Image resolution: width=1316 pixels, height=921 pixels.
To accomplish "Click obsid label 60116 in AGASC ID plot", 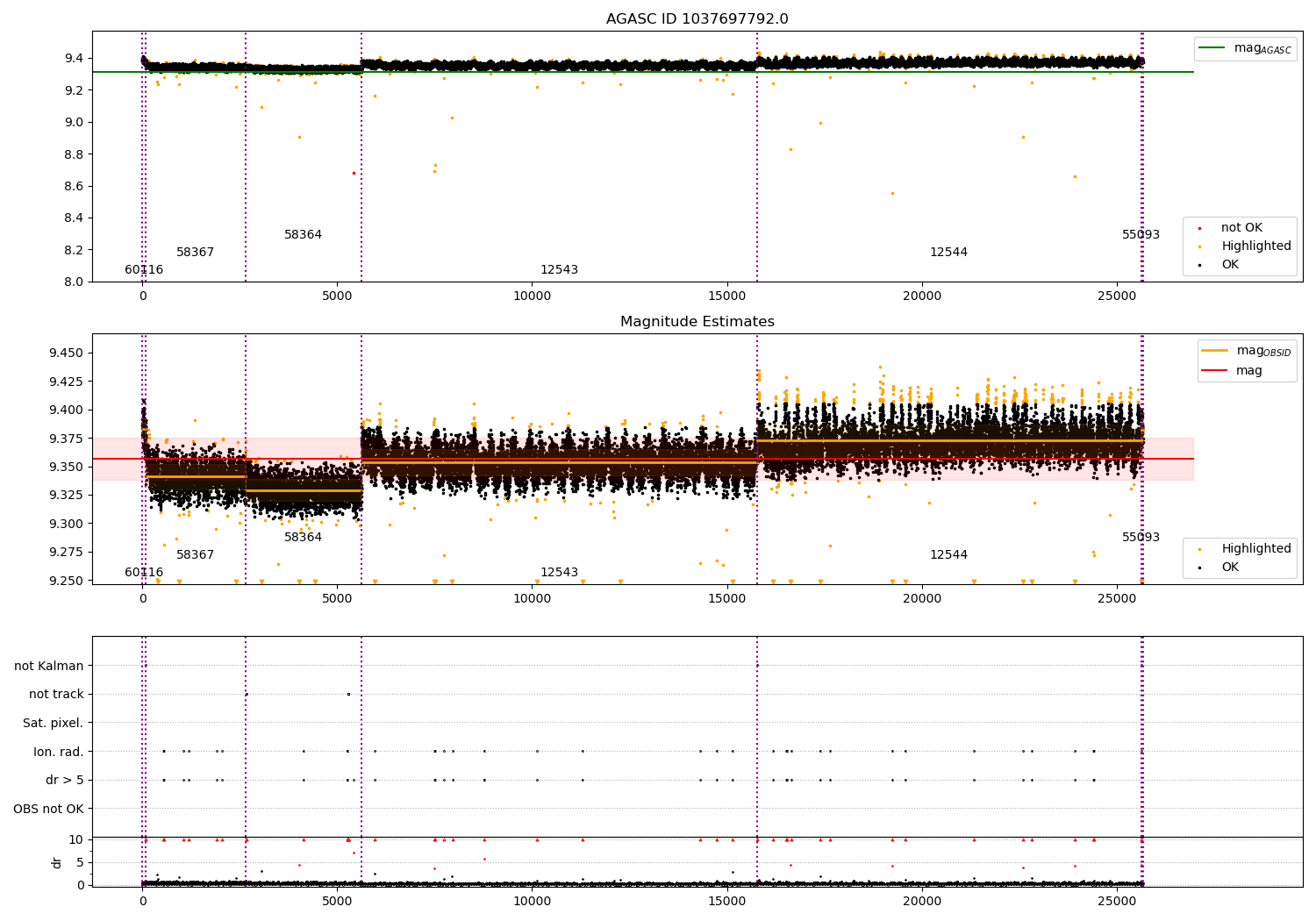I will [144, 270].
